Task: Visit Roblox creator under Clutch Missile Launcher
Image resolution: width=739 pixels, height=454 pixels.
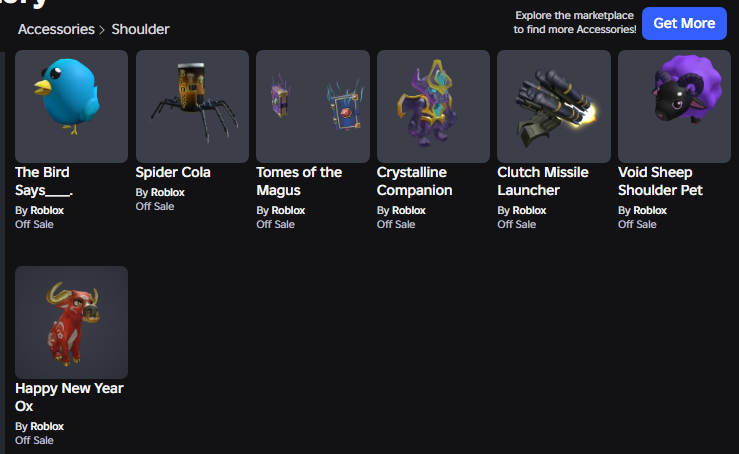Action: click(529, 210)
